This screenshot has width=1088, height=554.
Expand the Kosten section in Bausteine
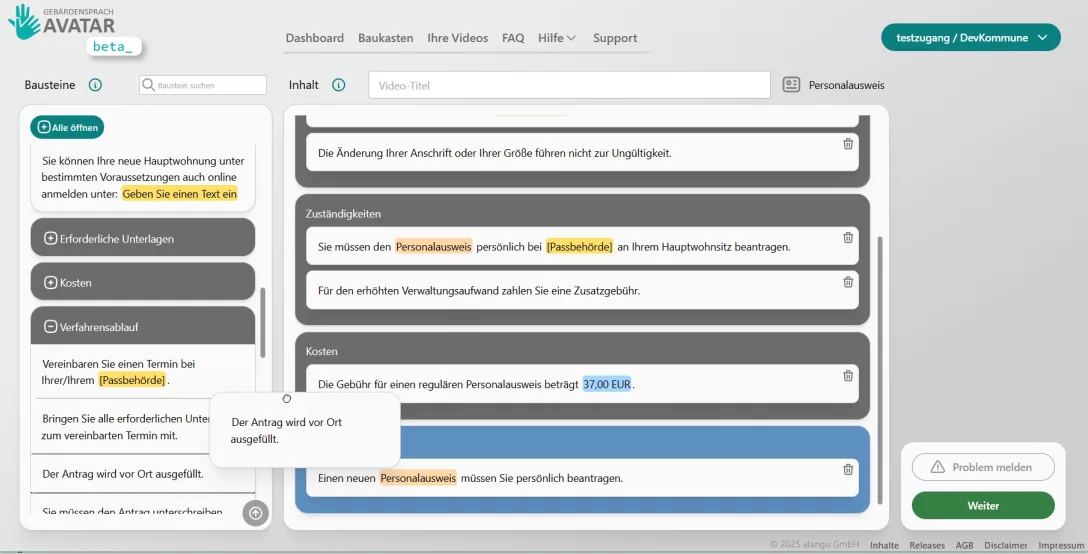[x=51, y=283]
